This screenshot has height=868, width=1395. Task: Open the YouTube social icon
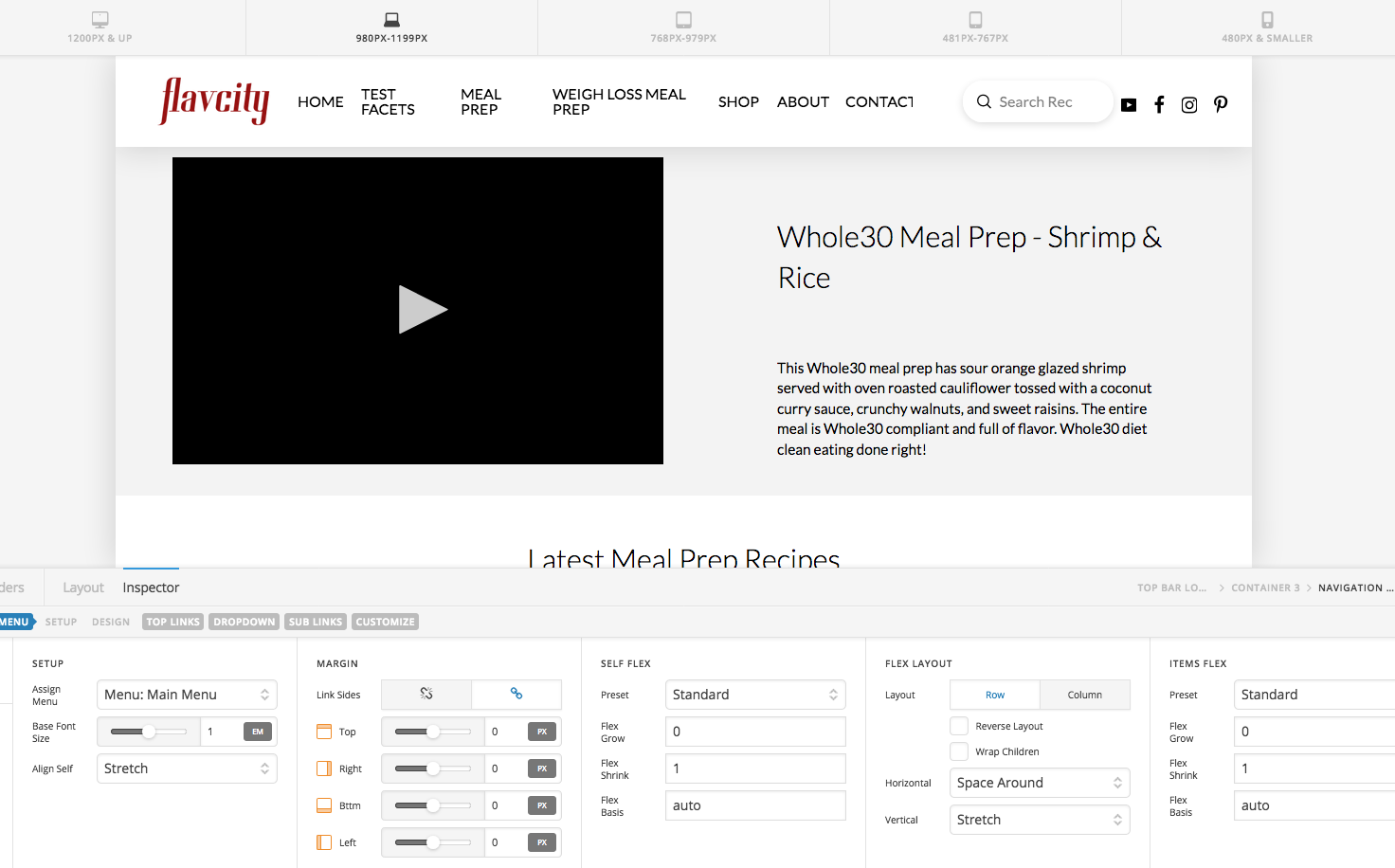(x=1129, y=105)
